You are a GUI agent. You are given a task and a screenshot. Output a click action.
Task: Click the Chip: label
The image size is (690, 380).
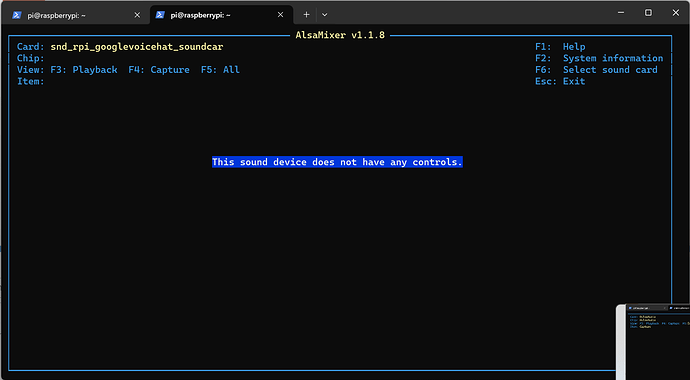coord(30,58)
